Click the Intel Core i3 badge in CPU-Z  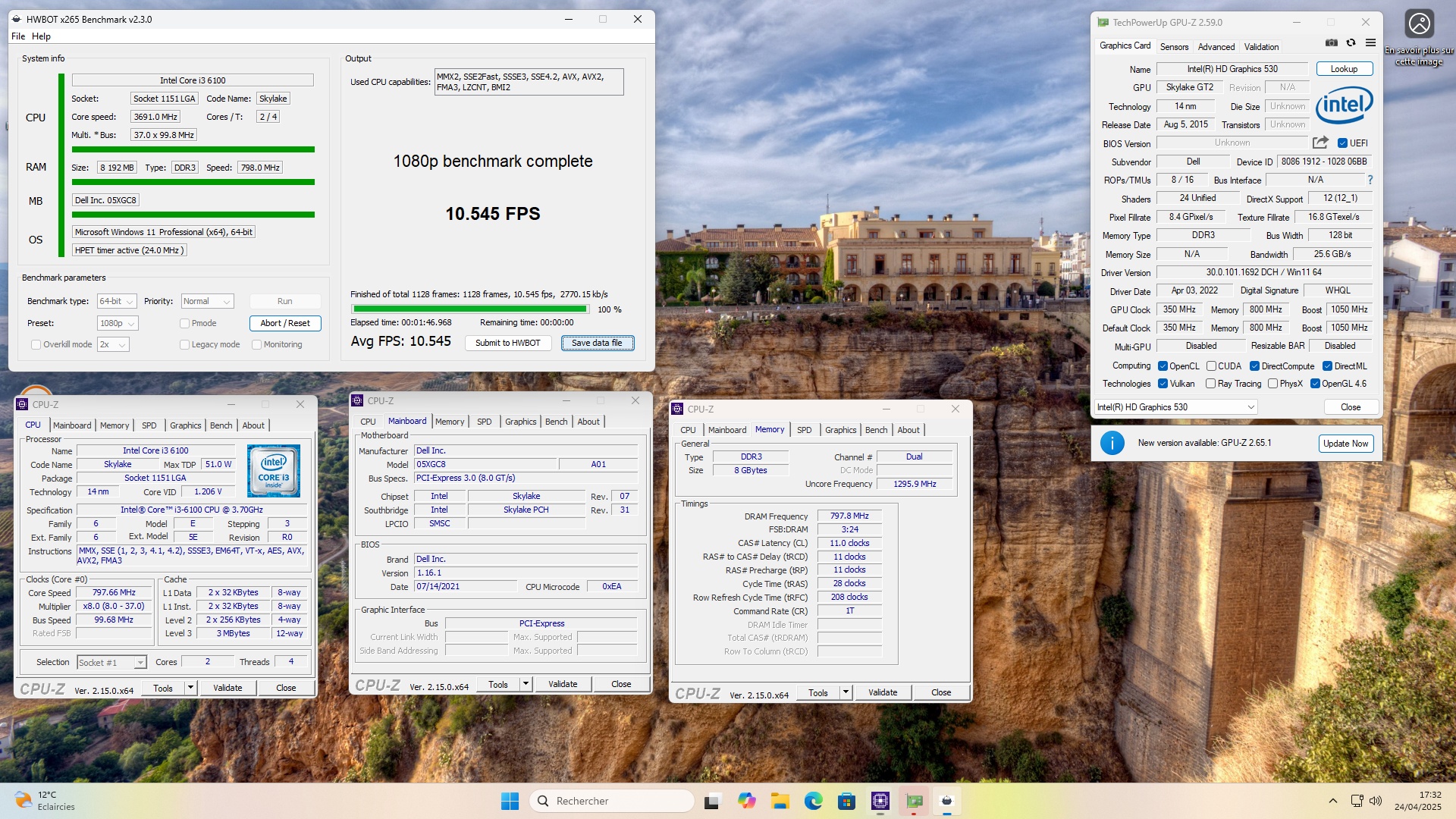(x=273, y=471)
